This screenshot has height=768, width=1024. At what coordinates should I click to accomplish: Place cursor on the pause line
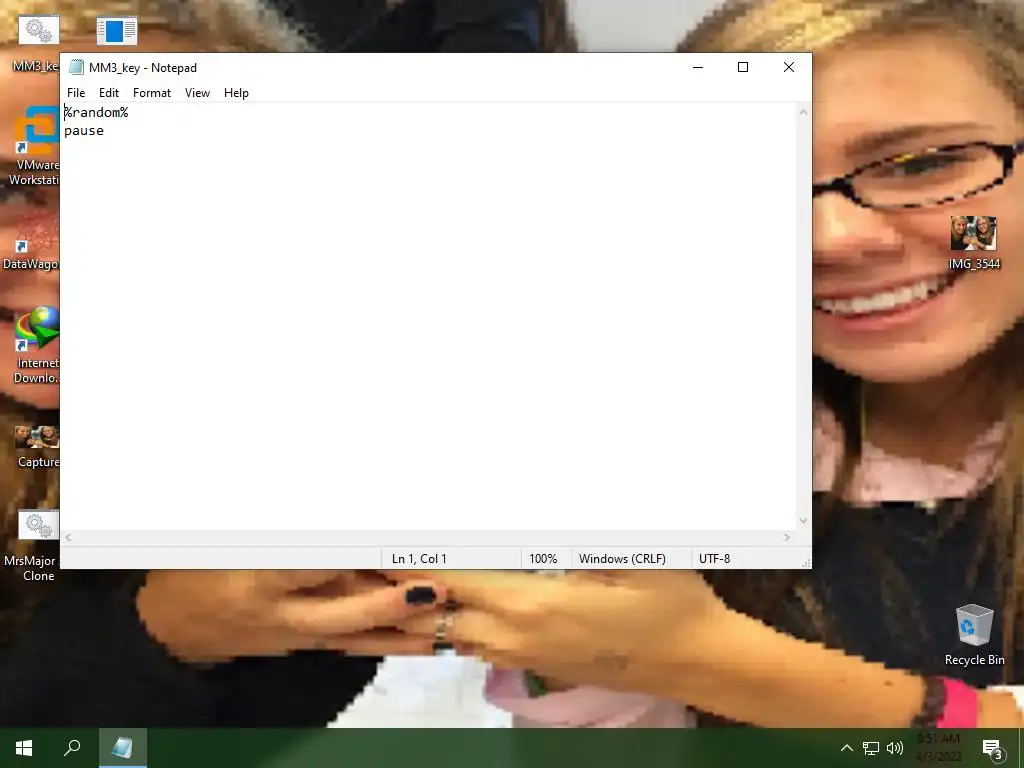pyautogui.click(x=84, y=131)
